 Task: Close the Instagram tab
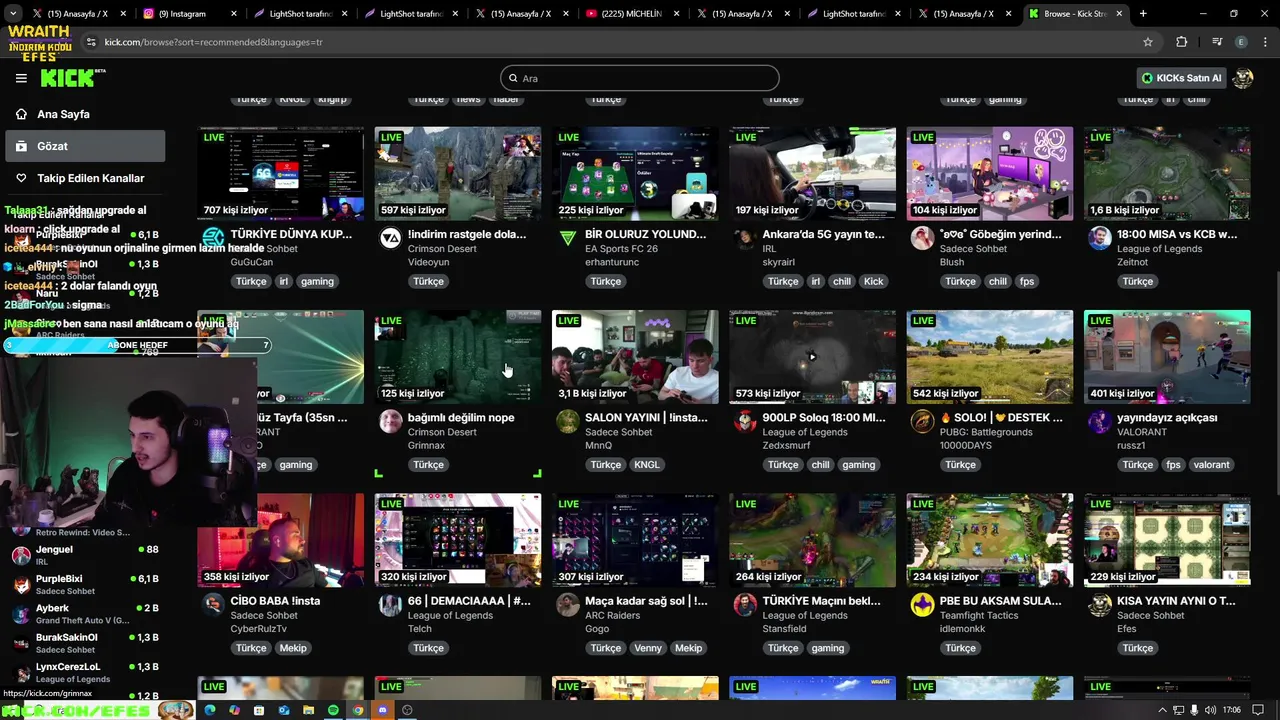233,14
